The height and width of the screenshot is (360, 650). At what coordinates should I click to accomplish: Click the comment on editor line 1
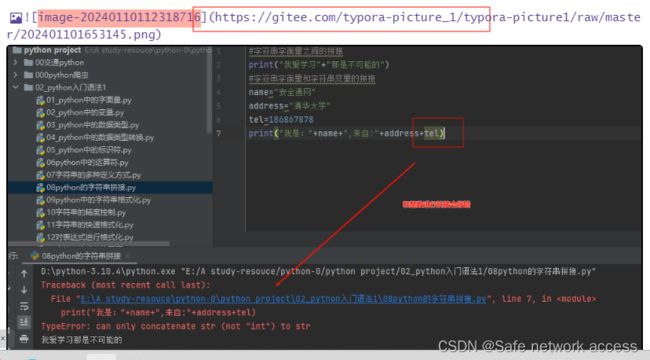[x=296, y=51]
